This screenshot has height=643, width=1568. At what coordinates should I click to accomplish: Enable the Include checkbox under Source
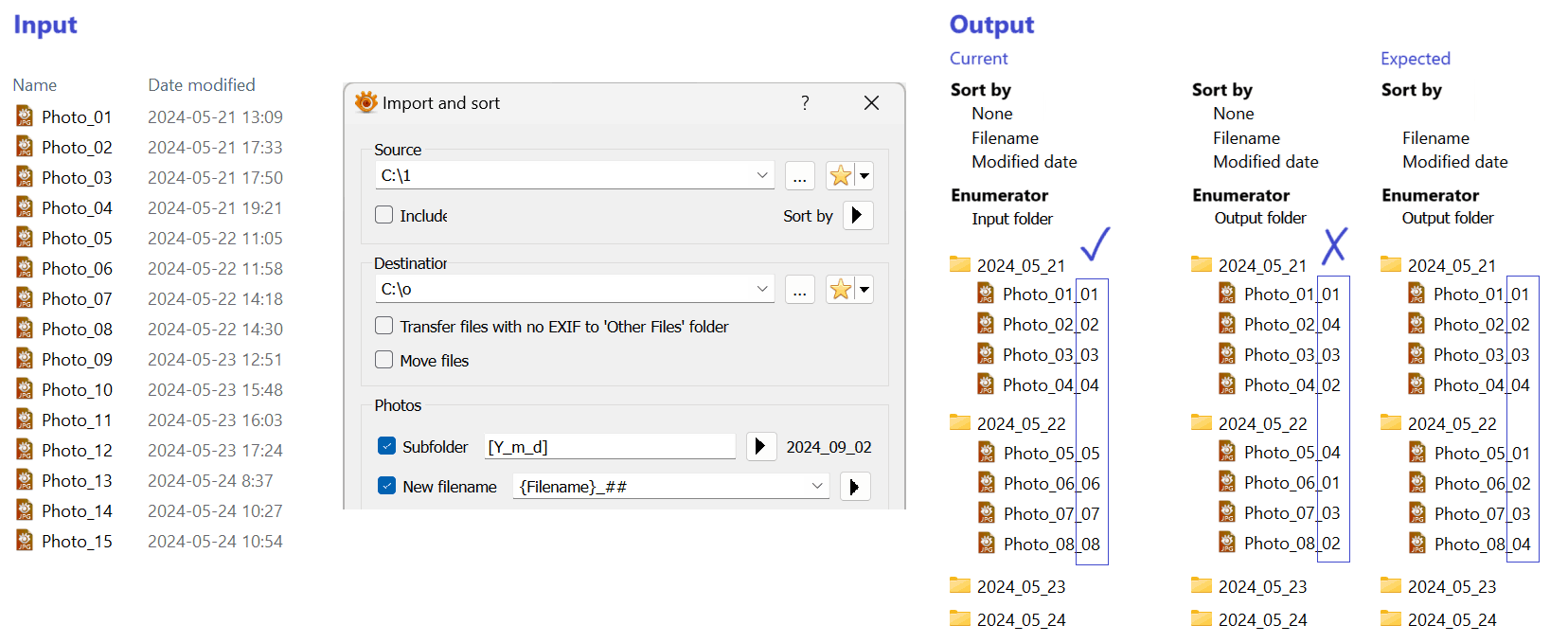(x=384, y=215)
